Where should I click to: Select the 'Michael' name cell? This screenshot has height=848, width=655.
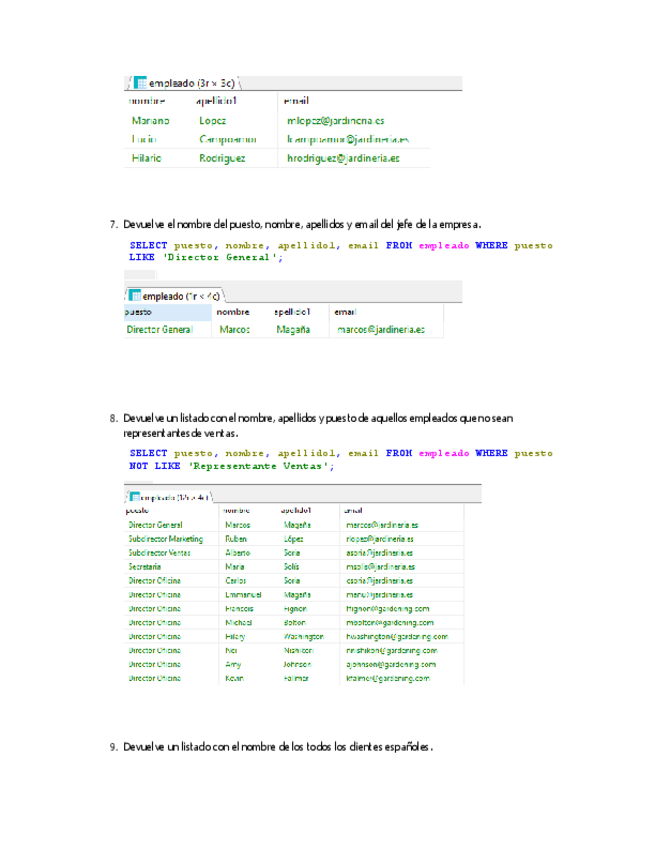239,622
